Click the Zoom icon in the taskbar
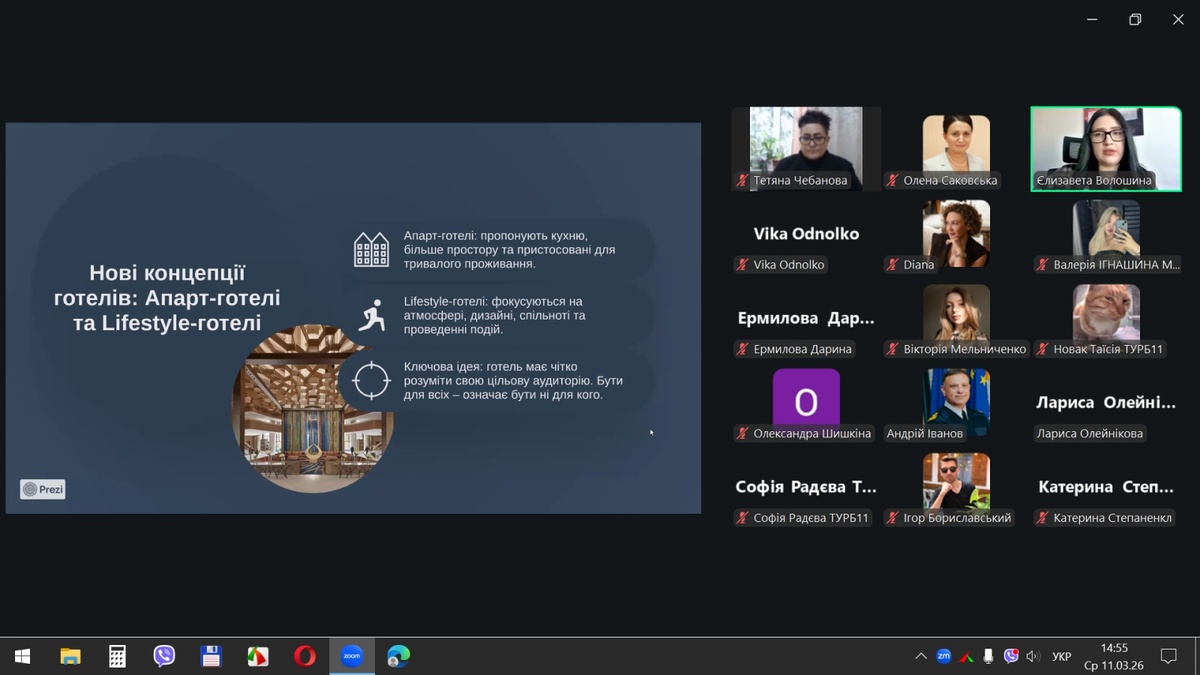The image size is (1200, 675). [x=351, y=656]
